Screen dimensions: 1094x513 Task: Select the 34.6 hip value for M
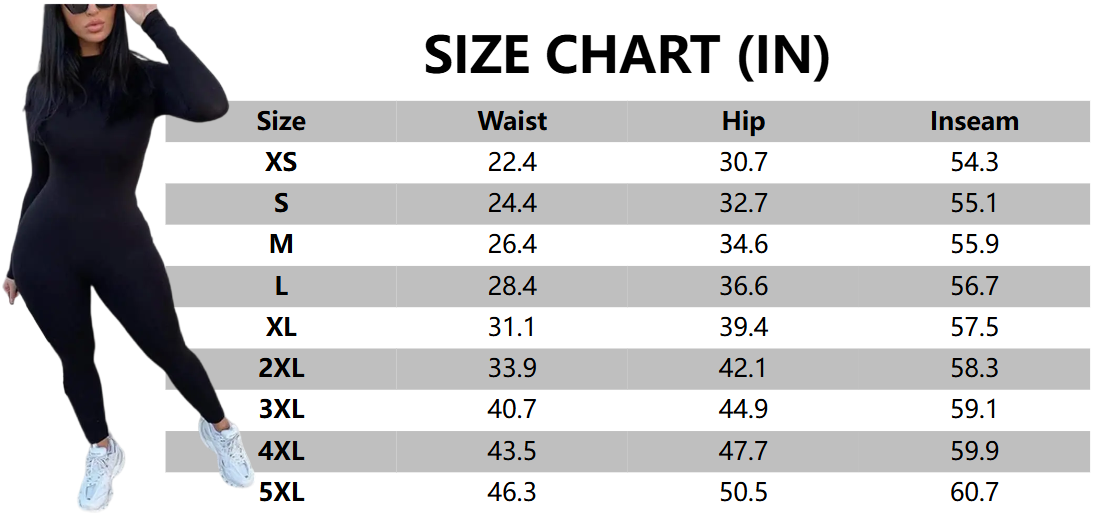click(743, 244)
